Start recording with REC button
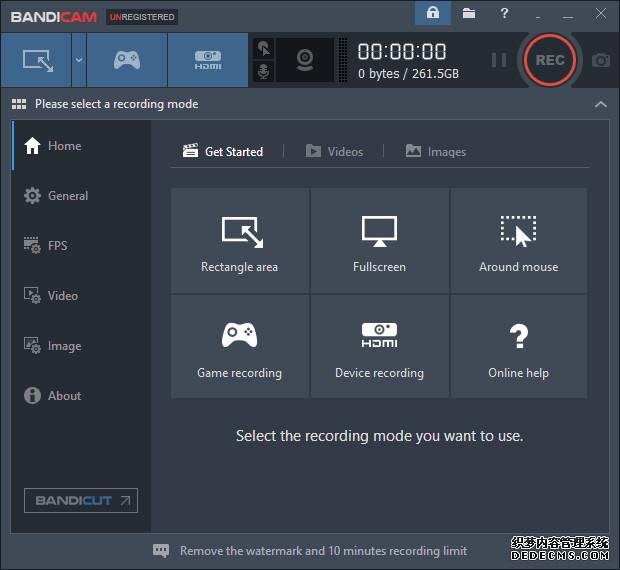The width and height of the screenshot is (620, 570). [550, 60]
